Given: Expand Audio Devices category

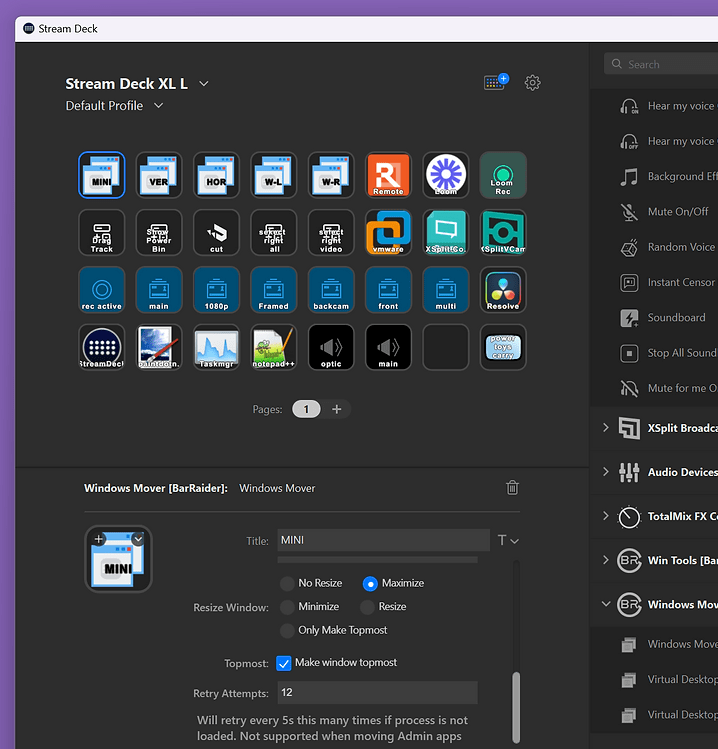Looking at the screenshot, I should [x=606, y=472].
